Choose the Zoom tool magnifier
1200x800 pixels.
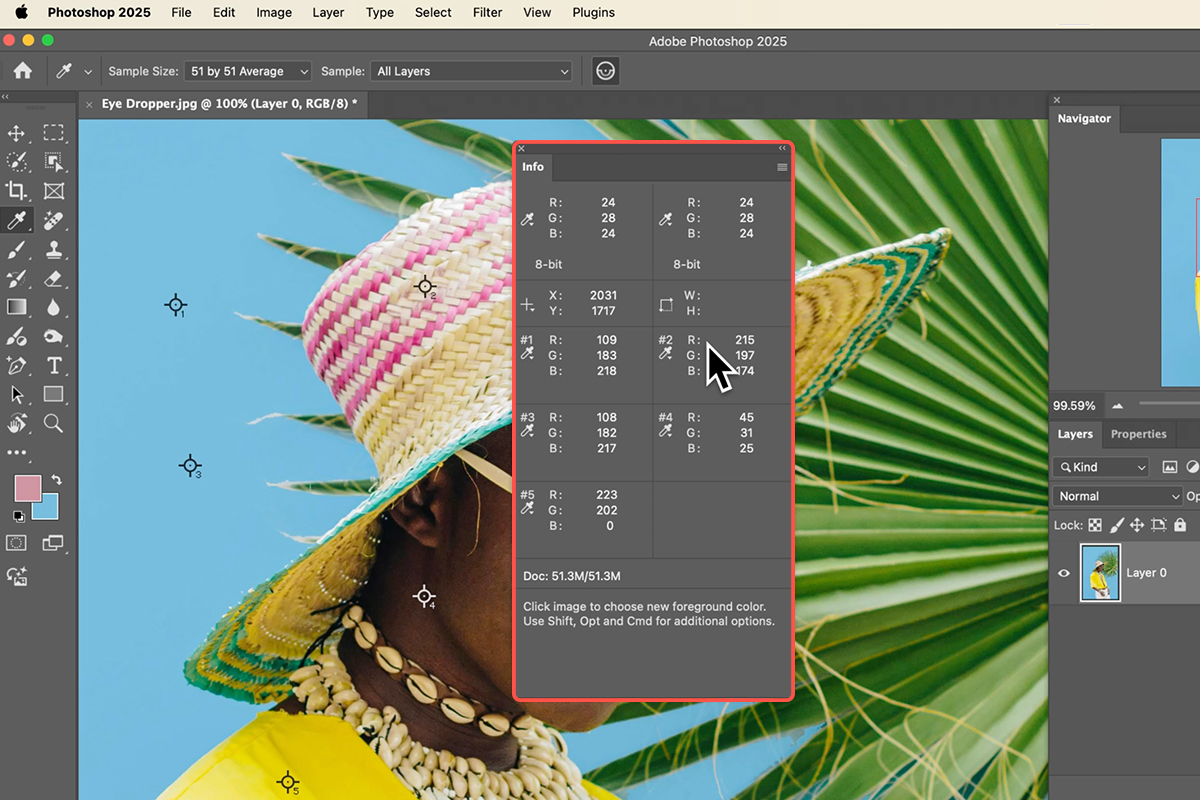click(54, 423)
